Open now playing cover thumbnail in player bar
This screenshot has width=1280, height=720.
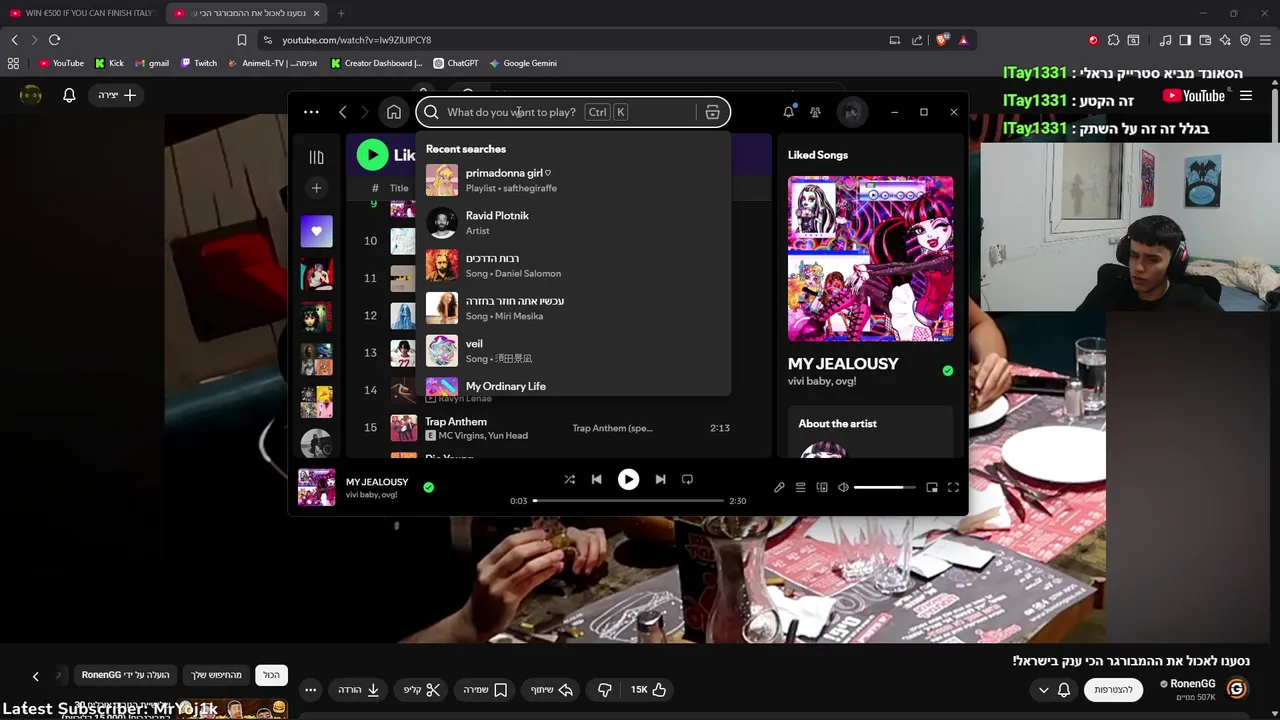[317, 487]
